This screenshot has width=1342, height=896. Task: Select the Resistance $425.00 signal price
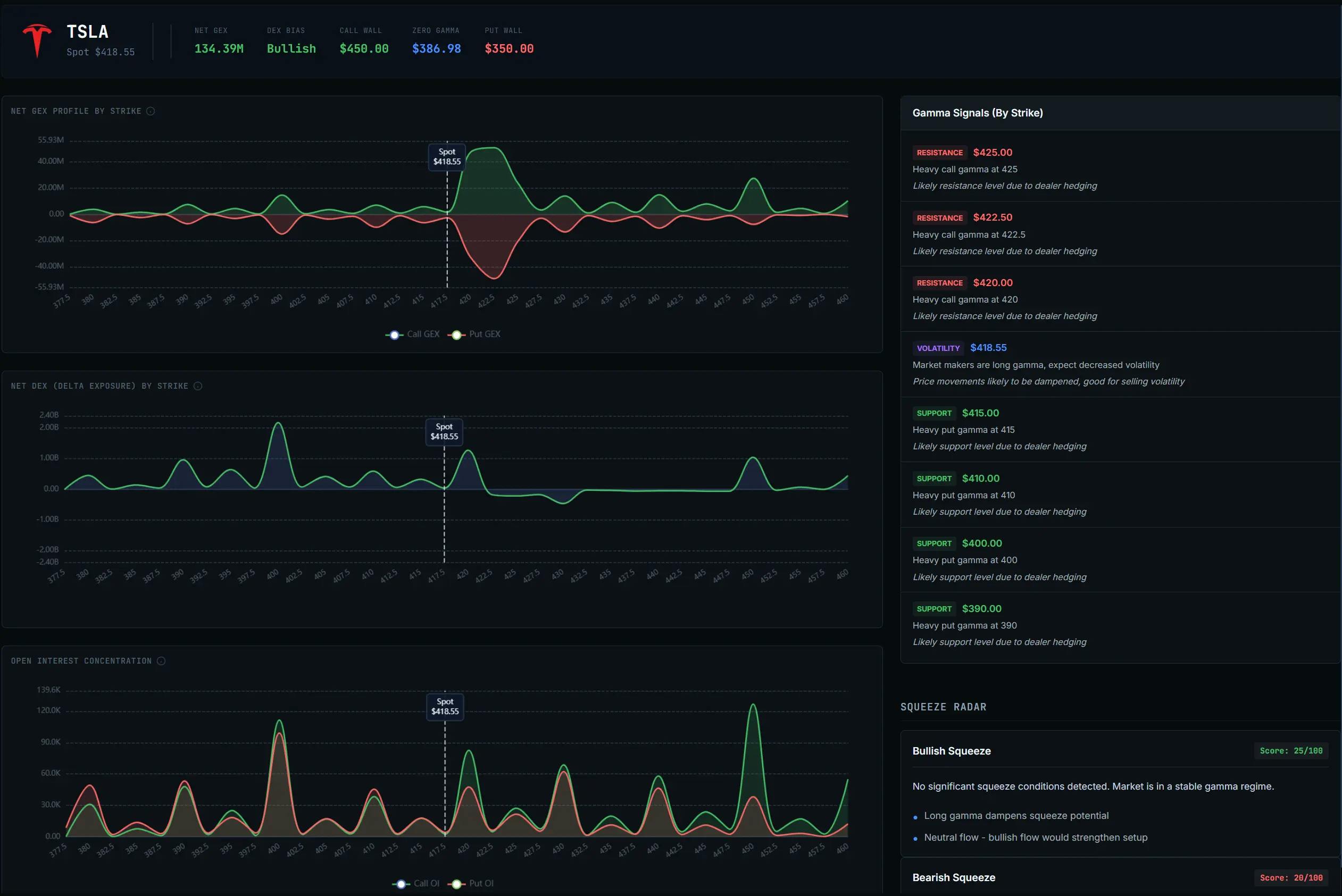993,153
